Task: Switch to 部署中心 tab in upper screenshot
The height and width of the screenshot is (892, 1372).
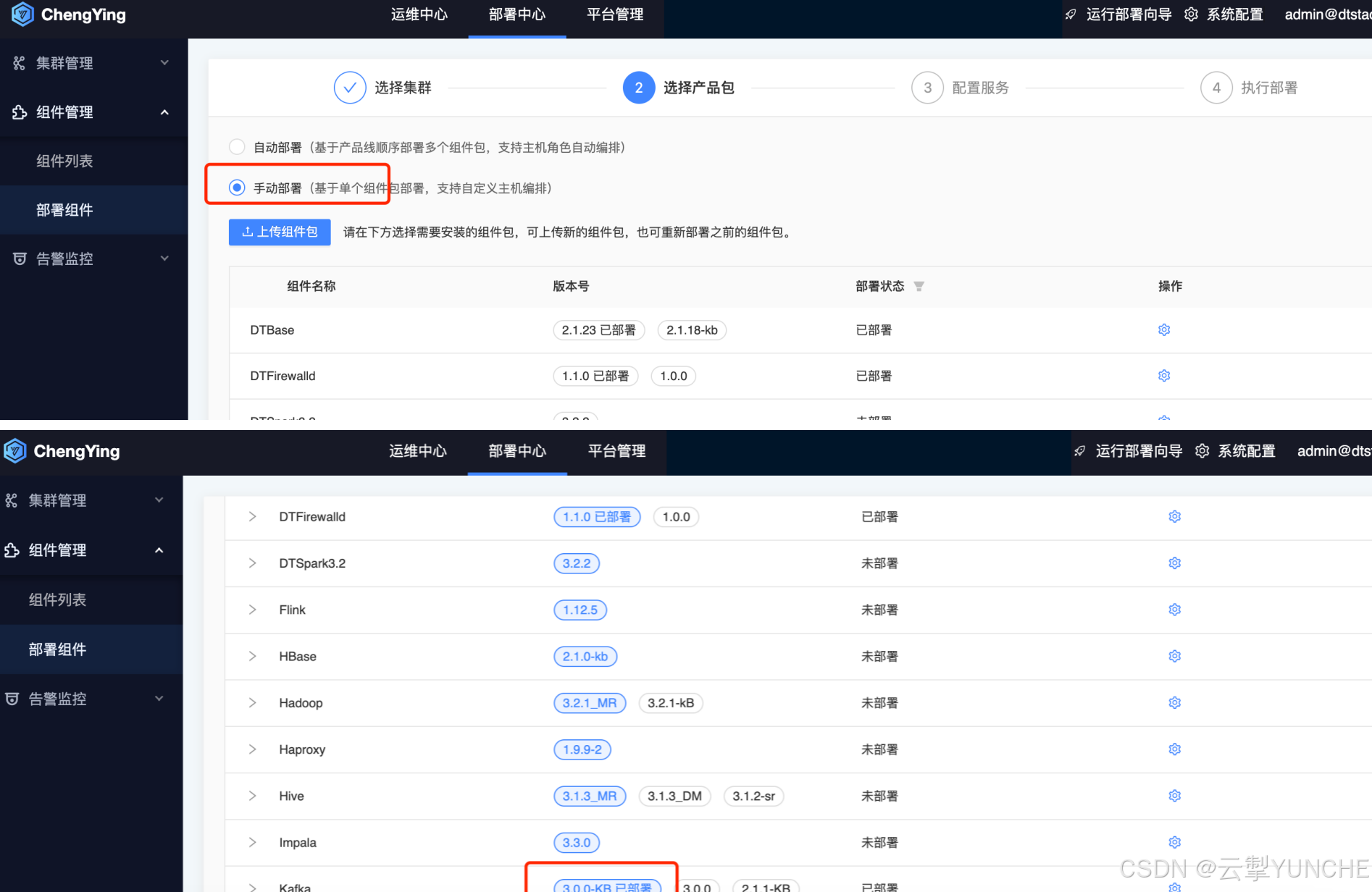Action: click(x=517, y=14)
